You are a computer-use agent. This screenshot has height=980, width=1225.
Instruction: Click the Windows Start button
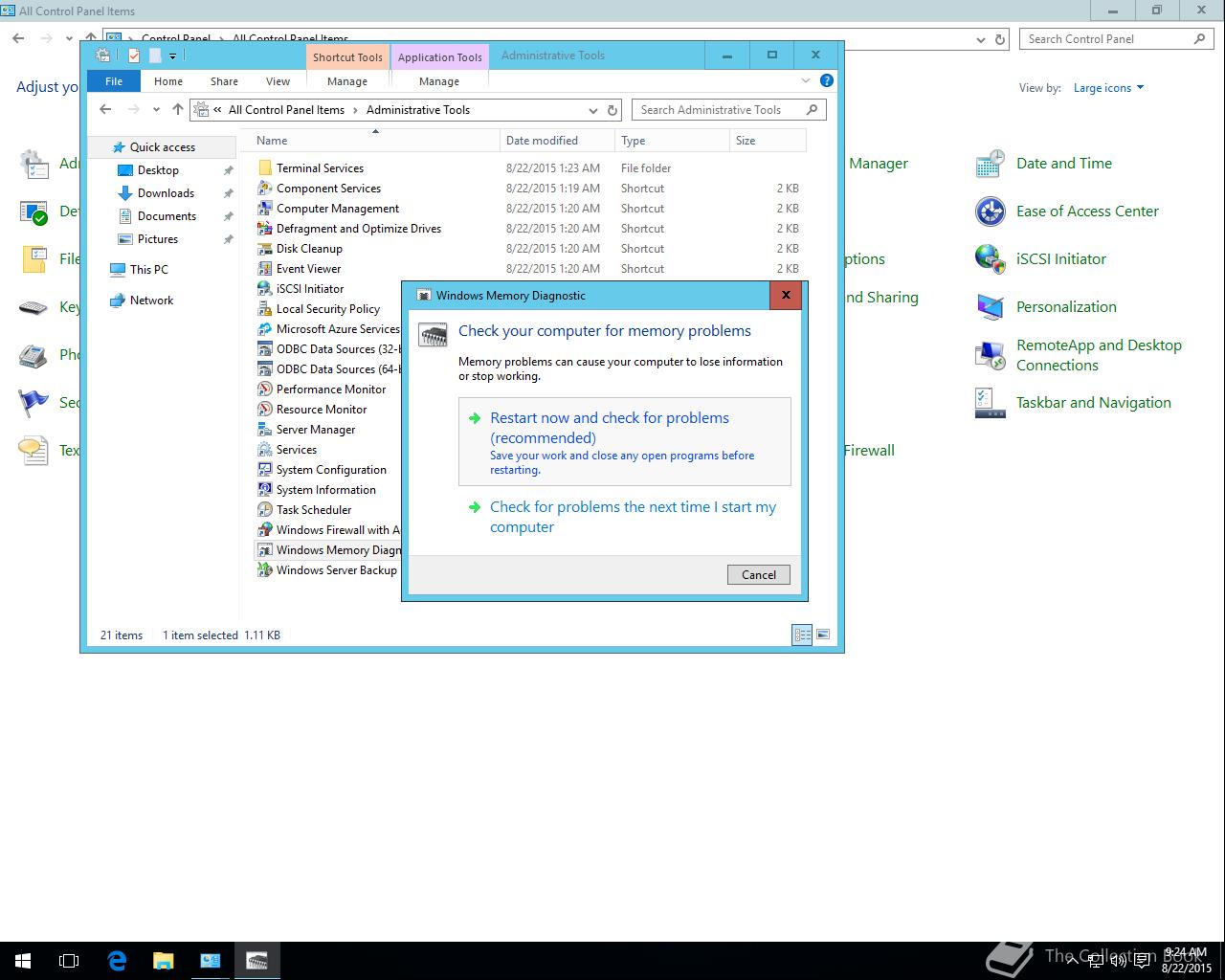tap(23, 961)
